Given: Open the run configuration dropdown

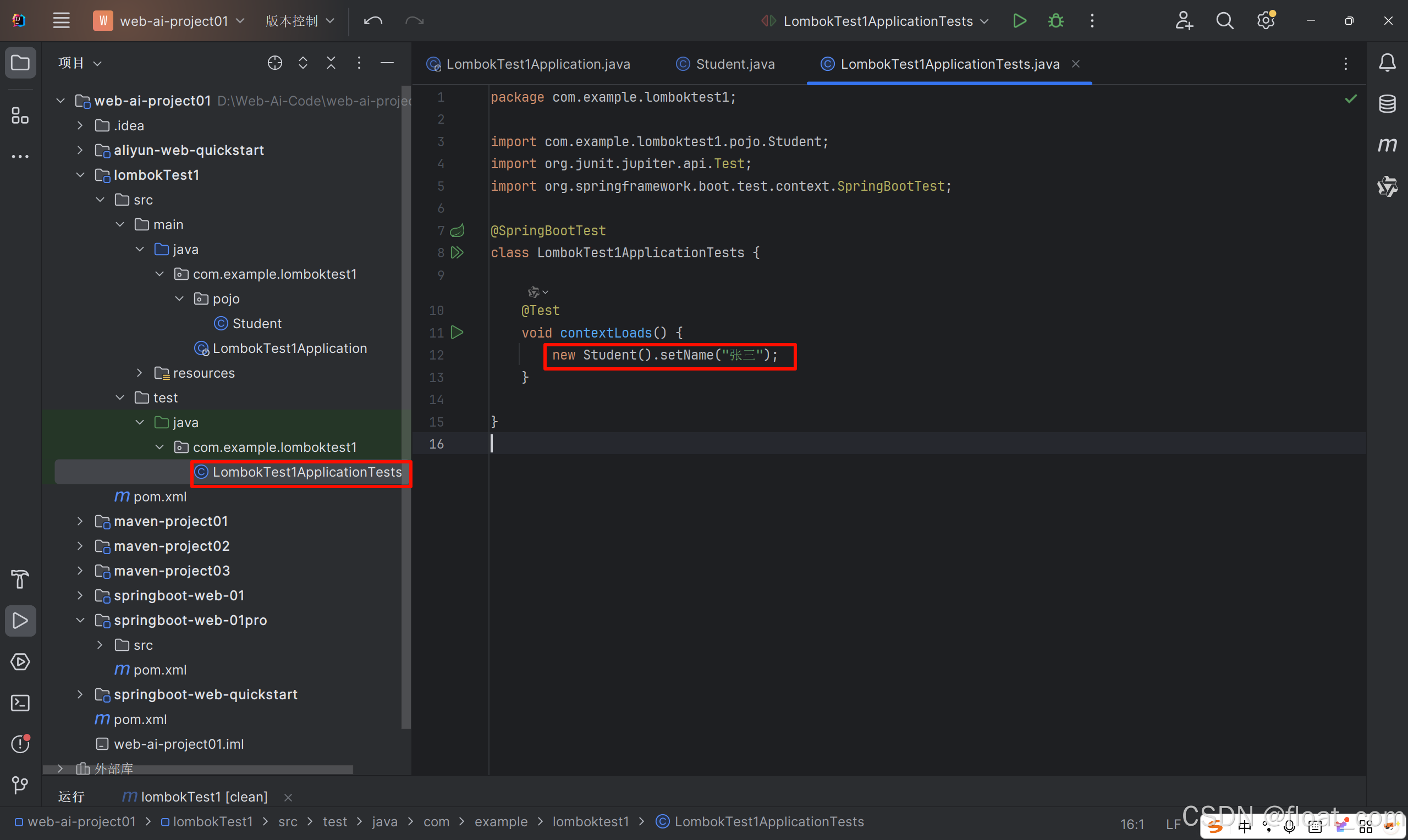Looking at the screenshot, I should [x=876, y=21].
